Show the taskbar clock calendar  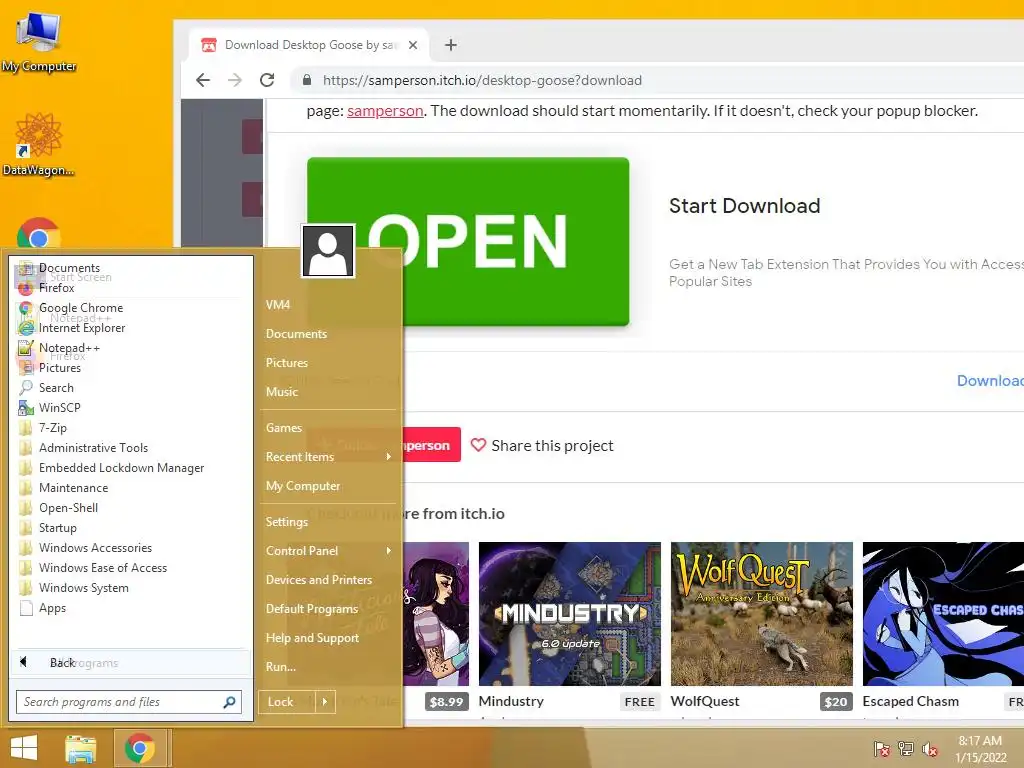pyautogui.click(x=980, y=749)
